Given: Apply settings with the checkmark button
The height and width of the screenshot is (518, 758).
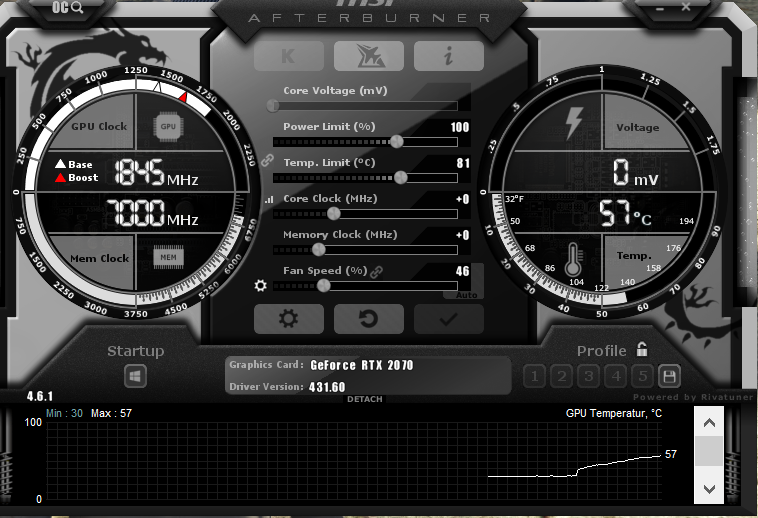Looking at the screenshot, I should [x=449, y=319].
